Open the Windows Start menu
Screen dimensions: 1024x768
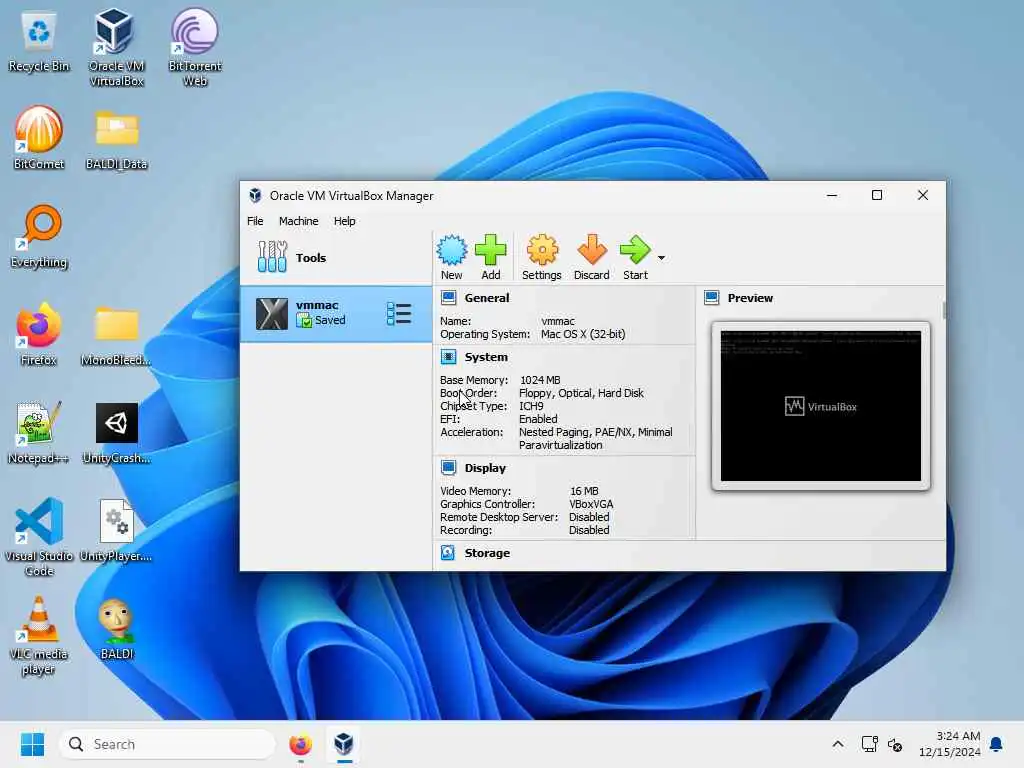(x=32, y=744)
